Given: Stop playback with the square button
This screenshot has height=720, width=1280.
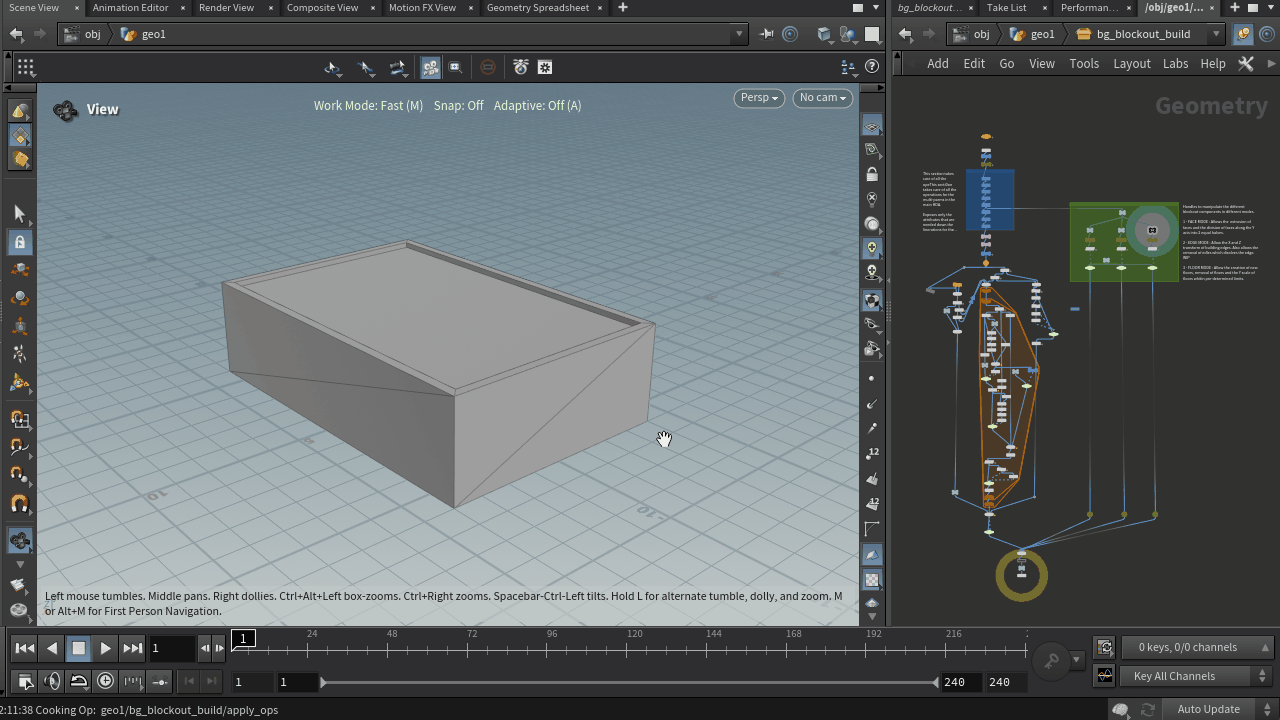Looking at the screenshot, I should (78, 648).
